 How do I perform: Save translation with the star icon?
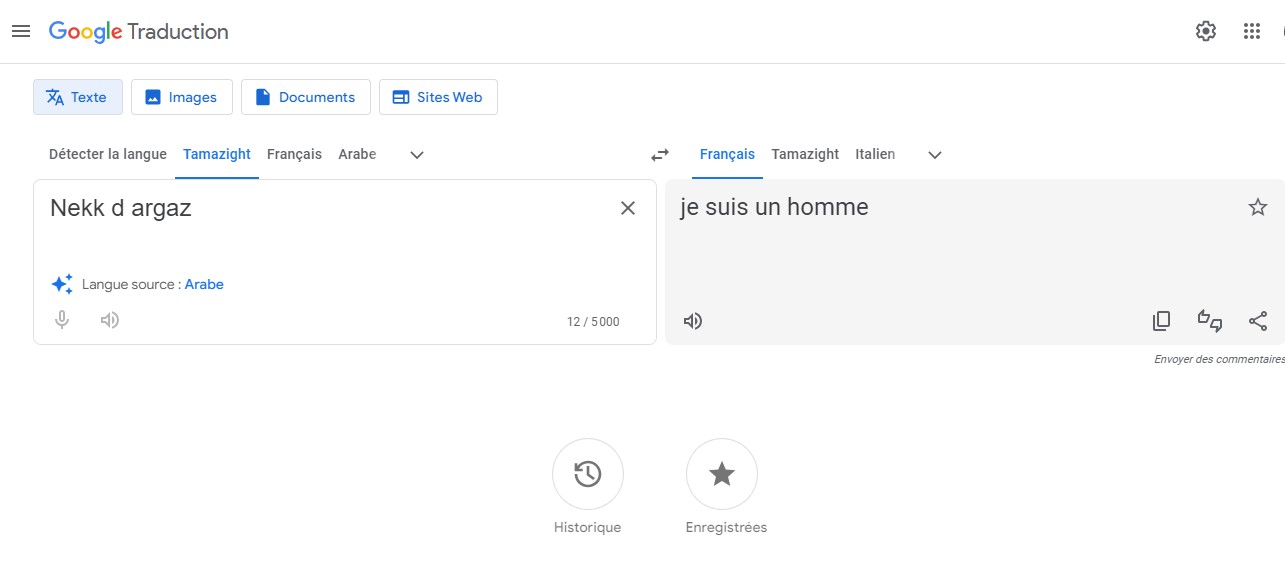tap(1258, 207)
